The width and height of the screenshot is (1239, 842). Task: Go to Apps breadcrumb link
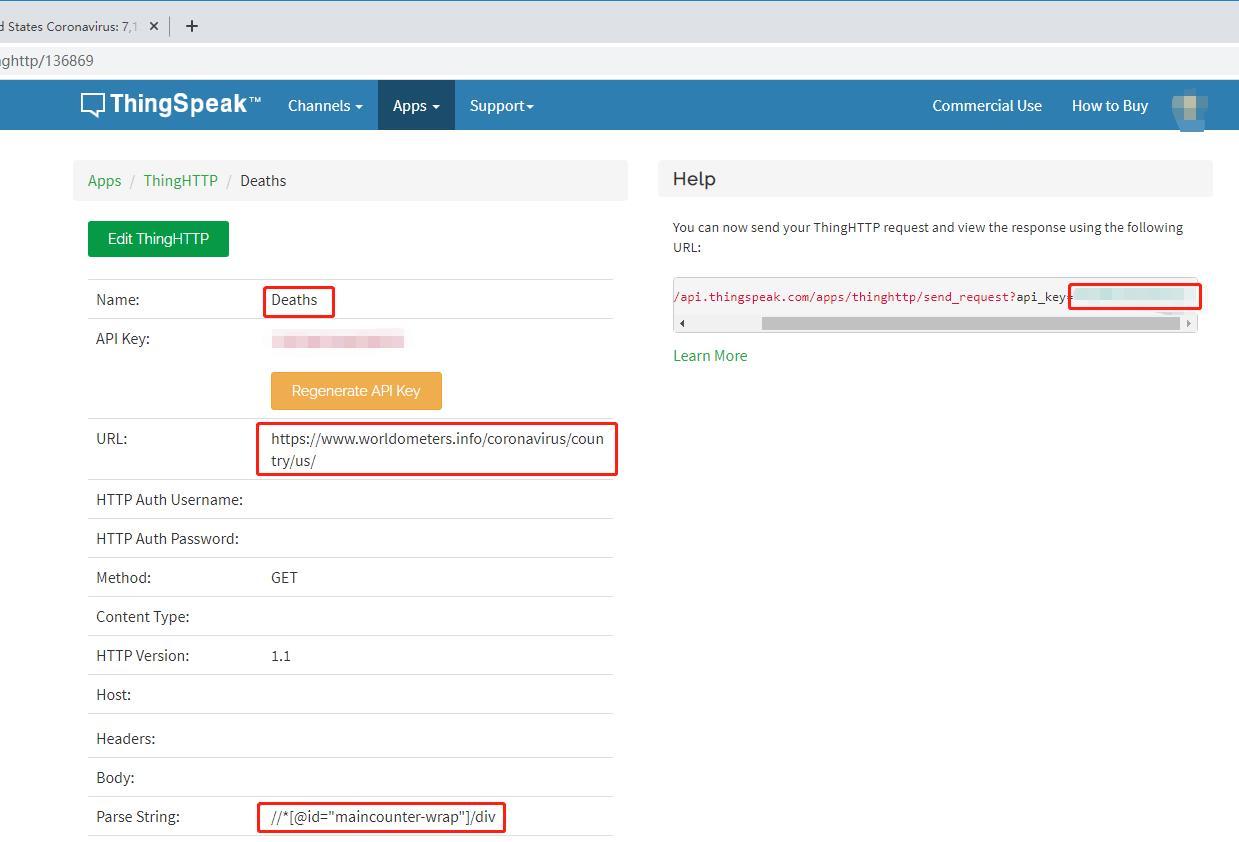pos(104,181)
